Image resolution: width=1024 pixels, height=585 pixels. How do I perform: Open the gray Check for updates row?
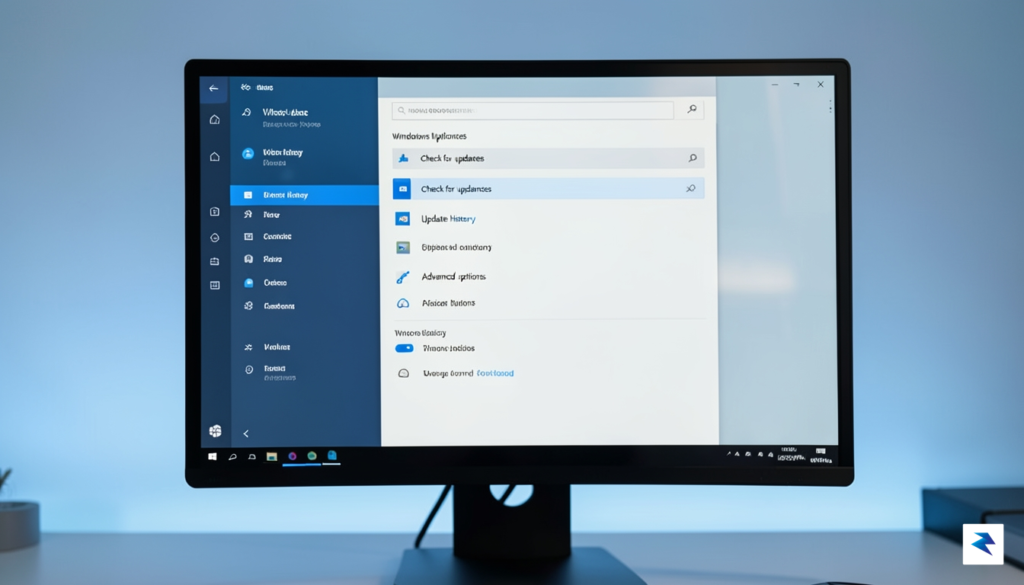[x=548, y=158]
